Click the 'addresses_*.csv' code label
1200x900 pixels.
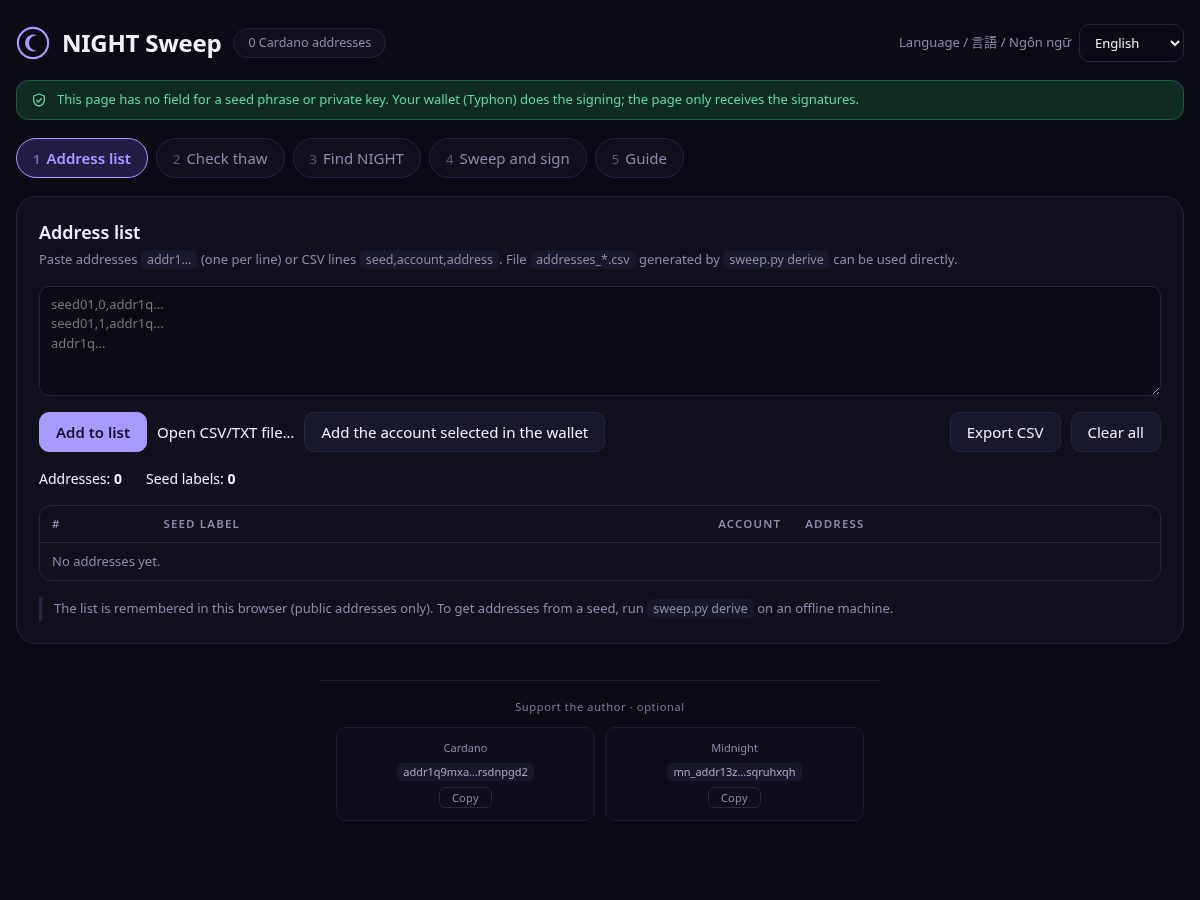[x=583, y=259]
